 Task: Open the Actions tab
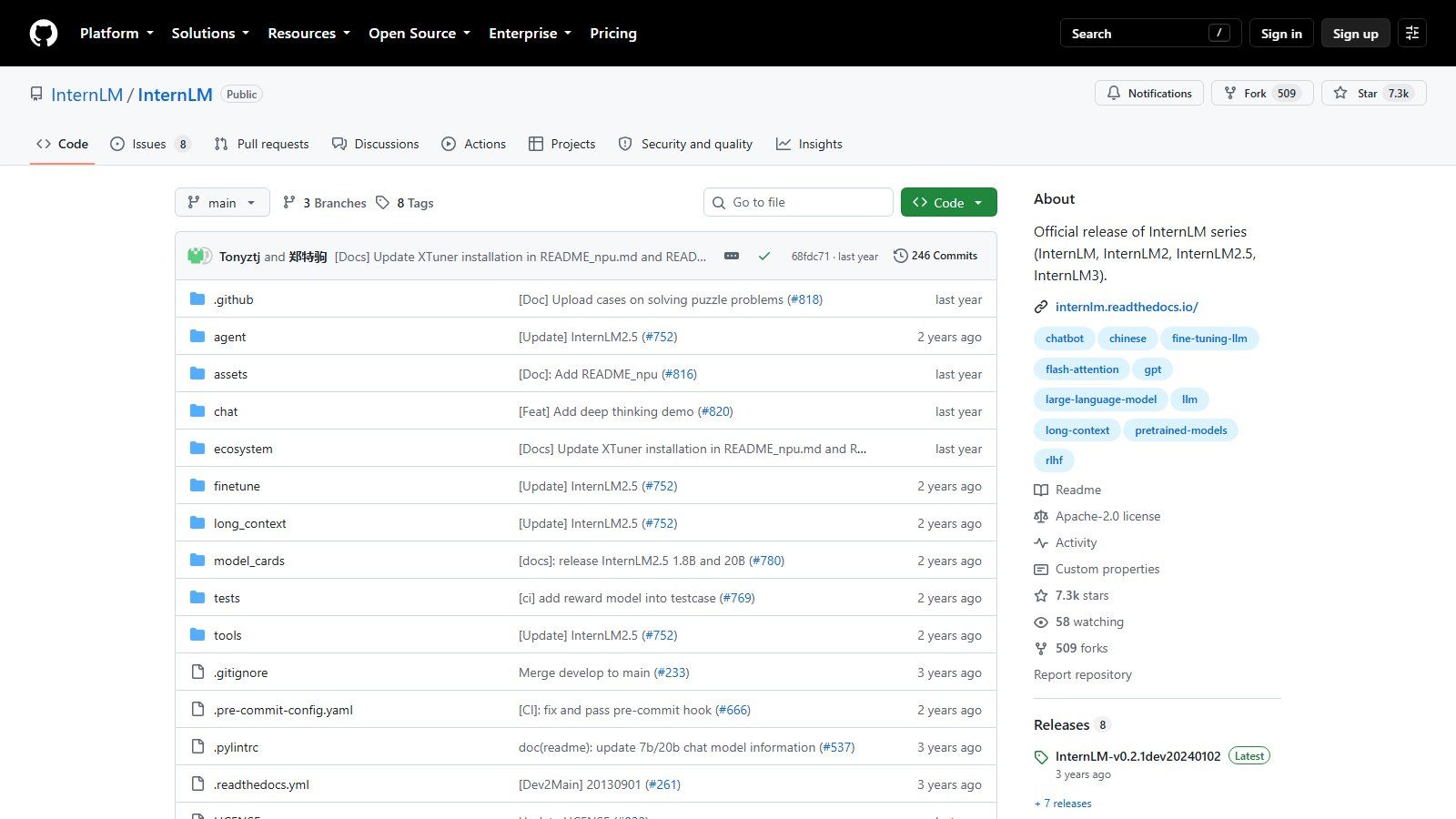click(x=473, y=144)
